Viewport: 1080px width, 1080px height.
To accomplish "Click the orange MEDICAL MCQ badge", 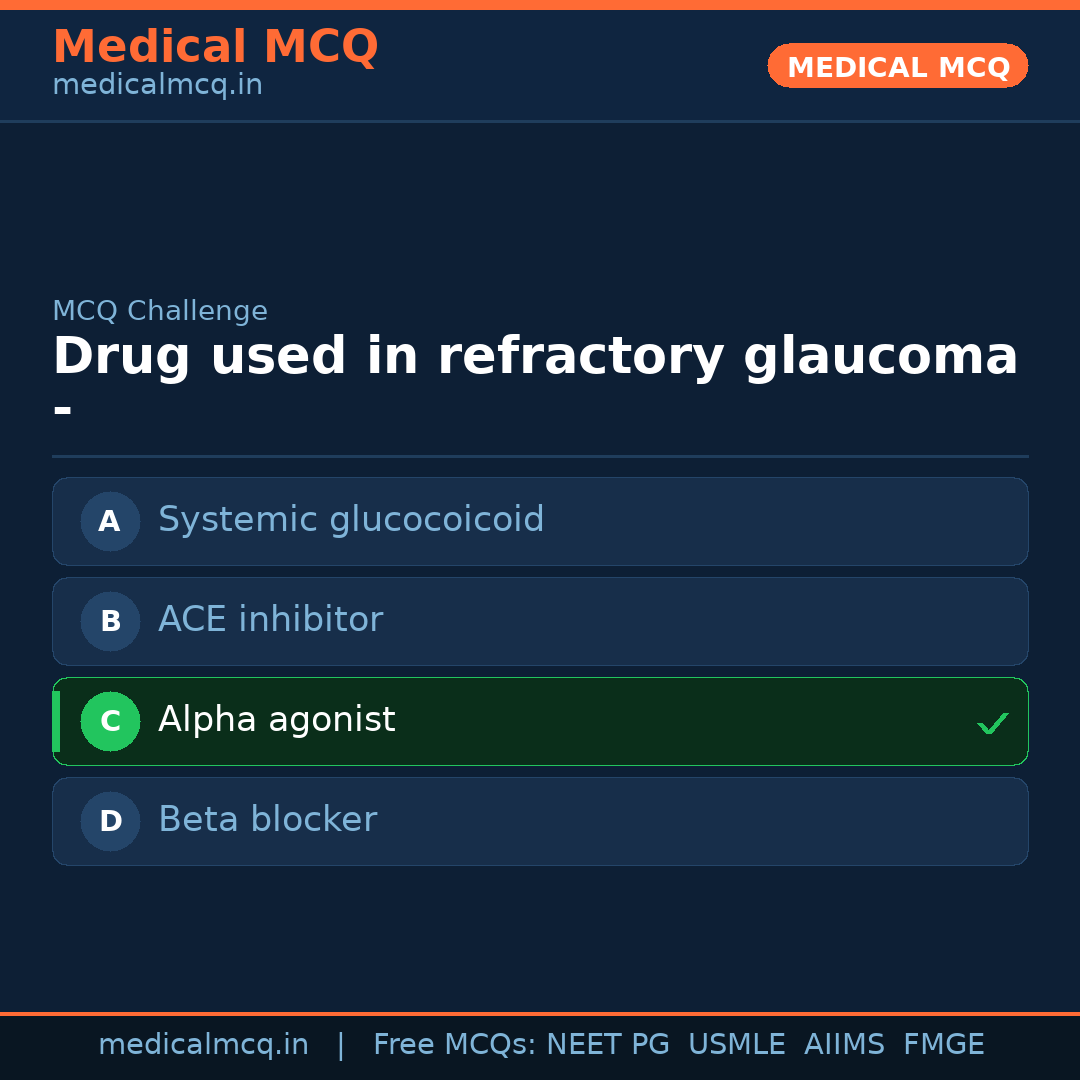I will 897,67.
